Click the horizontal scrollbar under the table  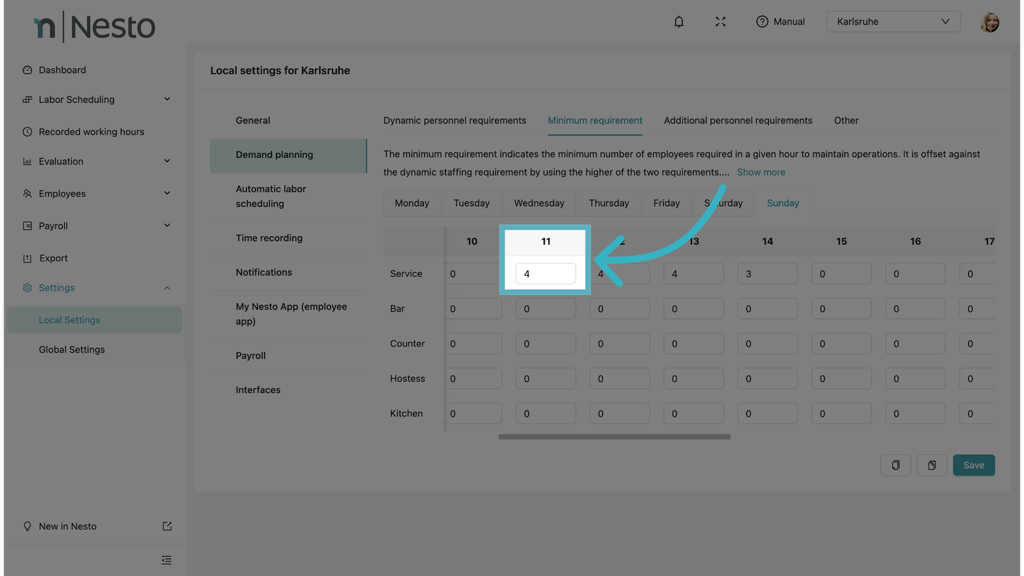[x=614, y=436]
